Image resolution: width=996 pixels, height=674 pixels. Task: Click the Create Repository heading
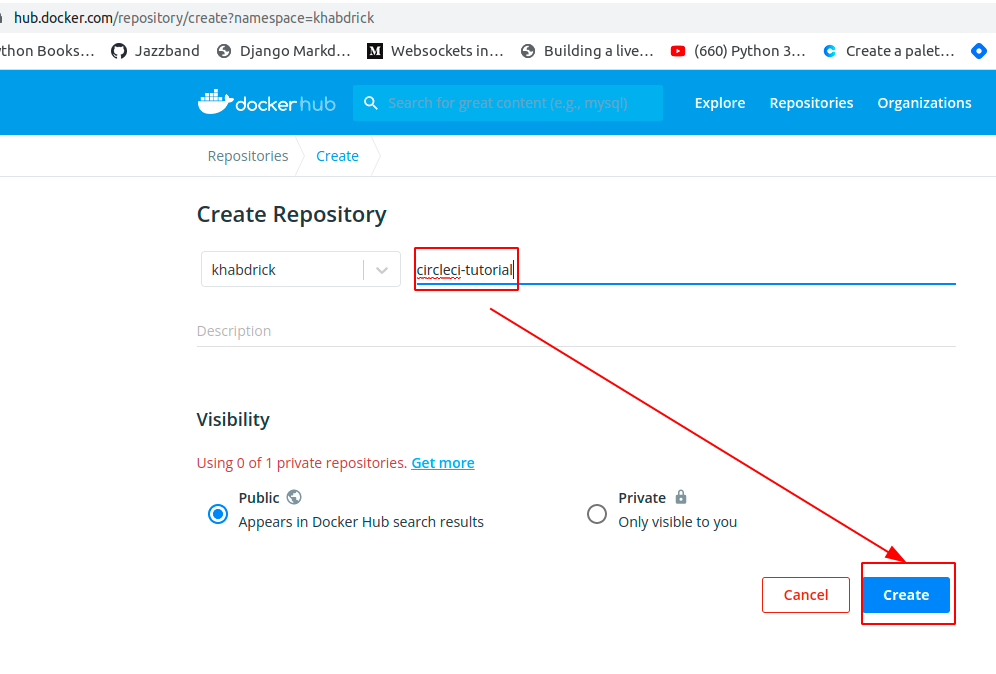pyautogui.click(x=292, y=215)
